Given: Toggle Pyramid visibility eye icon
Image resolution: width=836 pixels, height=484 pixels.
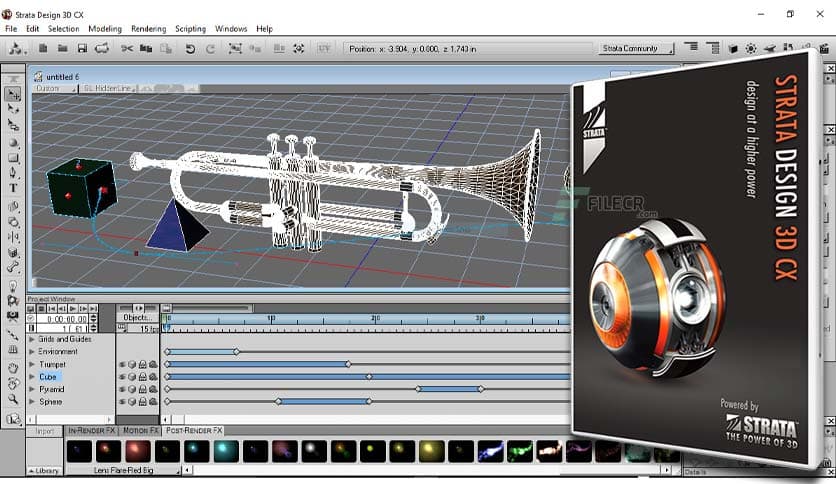Looking at the screenshot, I should click(x=122, y=390).
